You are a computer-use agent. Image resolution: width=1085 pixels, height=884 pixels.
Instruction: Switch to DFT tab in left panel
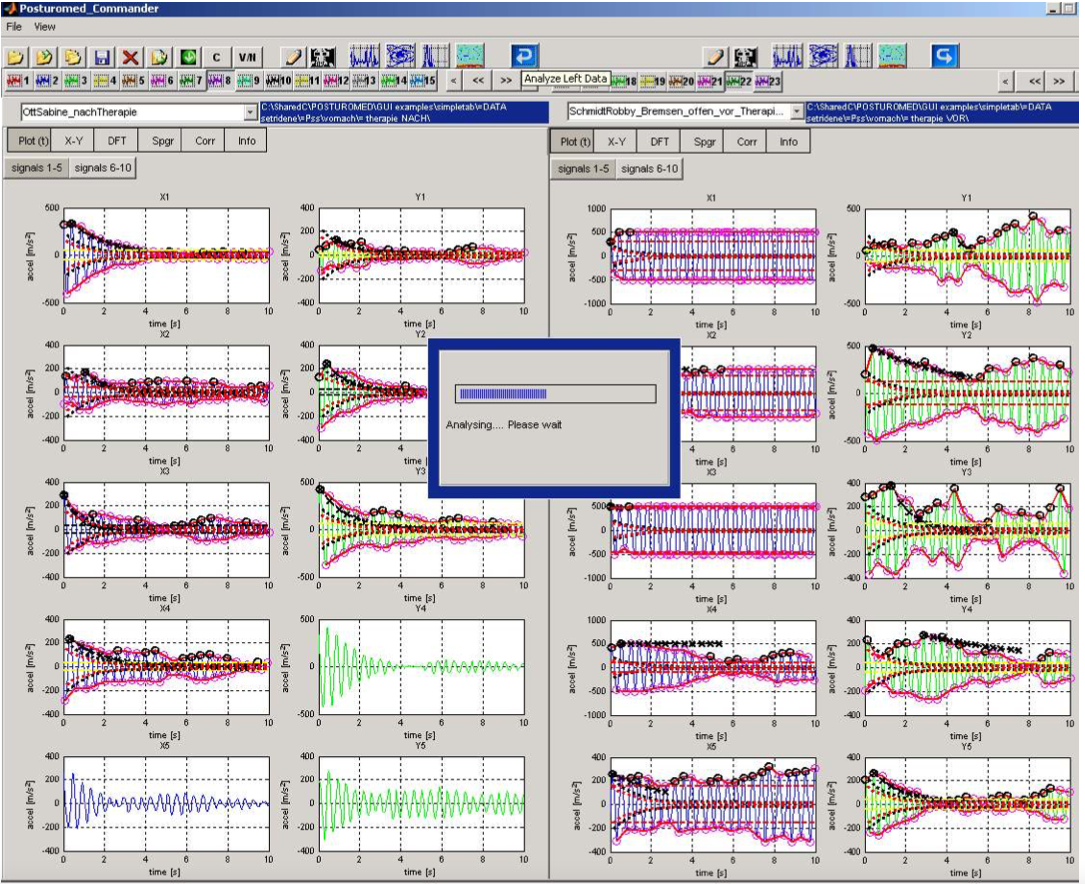[117, 141]
